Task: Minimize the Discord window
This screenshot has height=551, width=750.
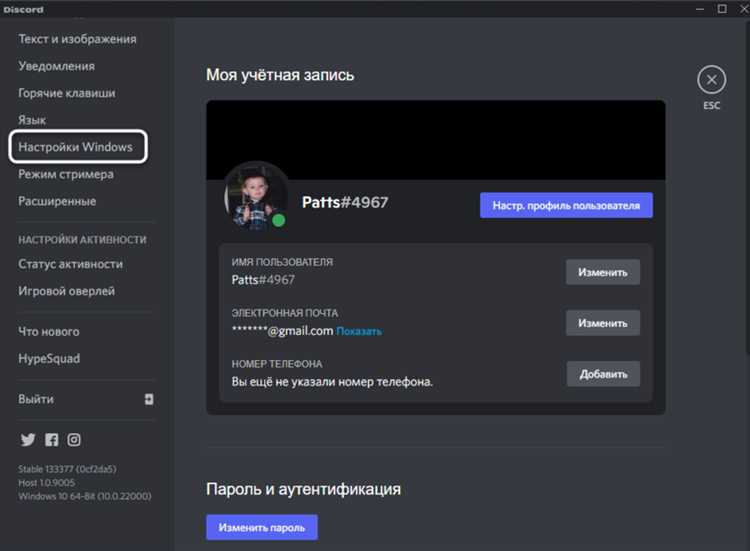Action: (x=700, y=9)
